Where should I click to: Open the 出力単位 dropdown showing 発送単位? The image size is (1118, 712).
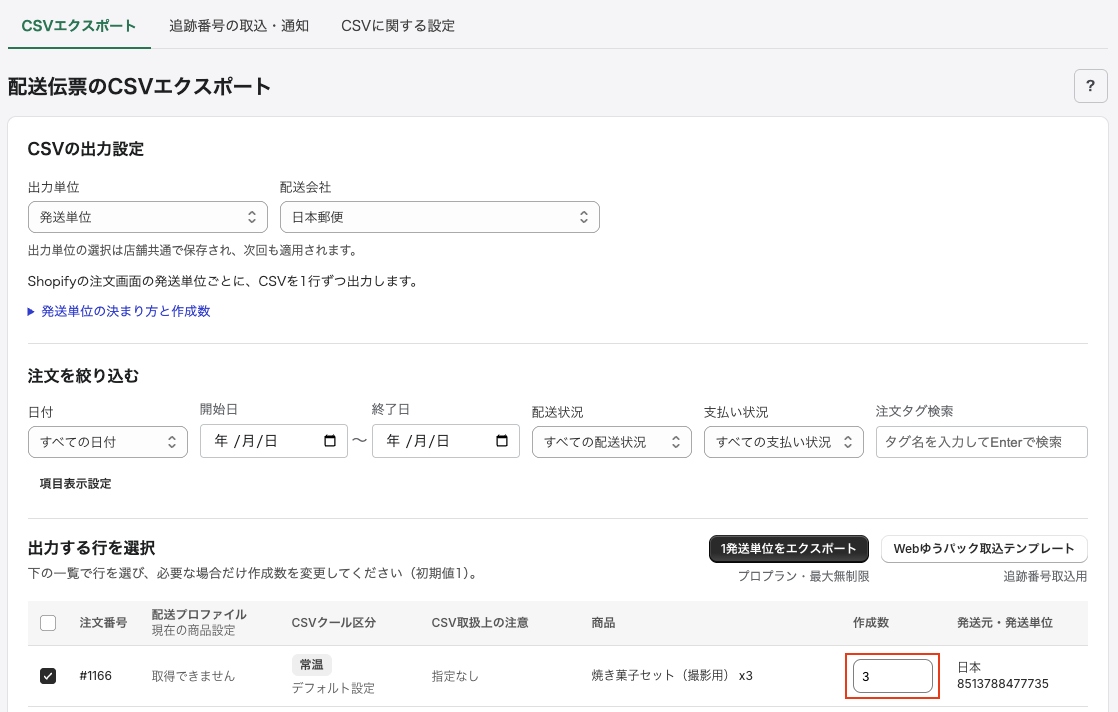click(x=148, y=217)
